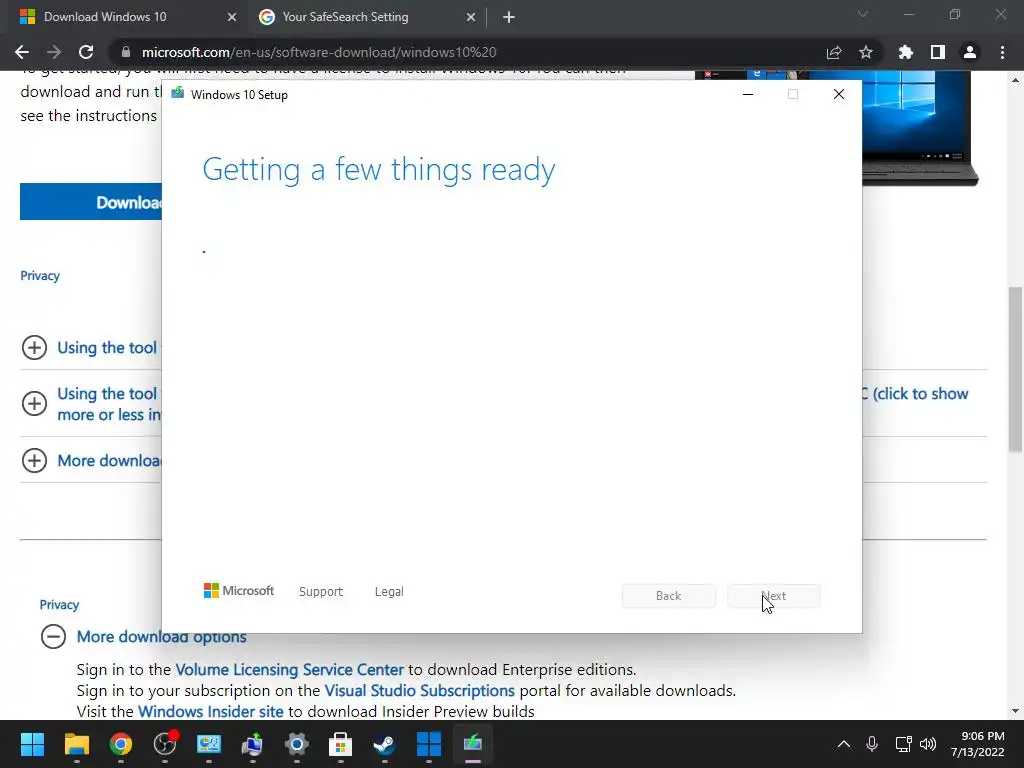Open volume control tray icon

pos(928,744)
